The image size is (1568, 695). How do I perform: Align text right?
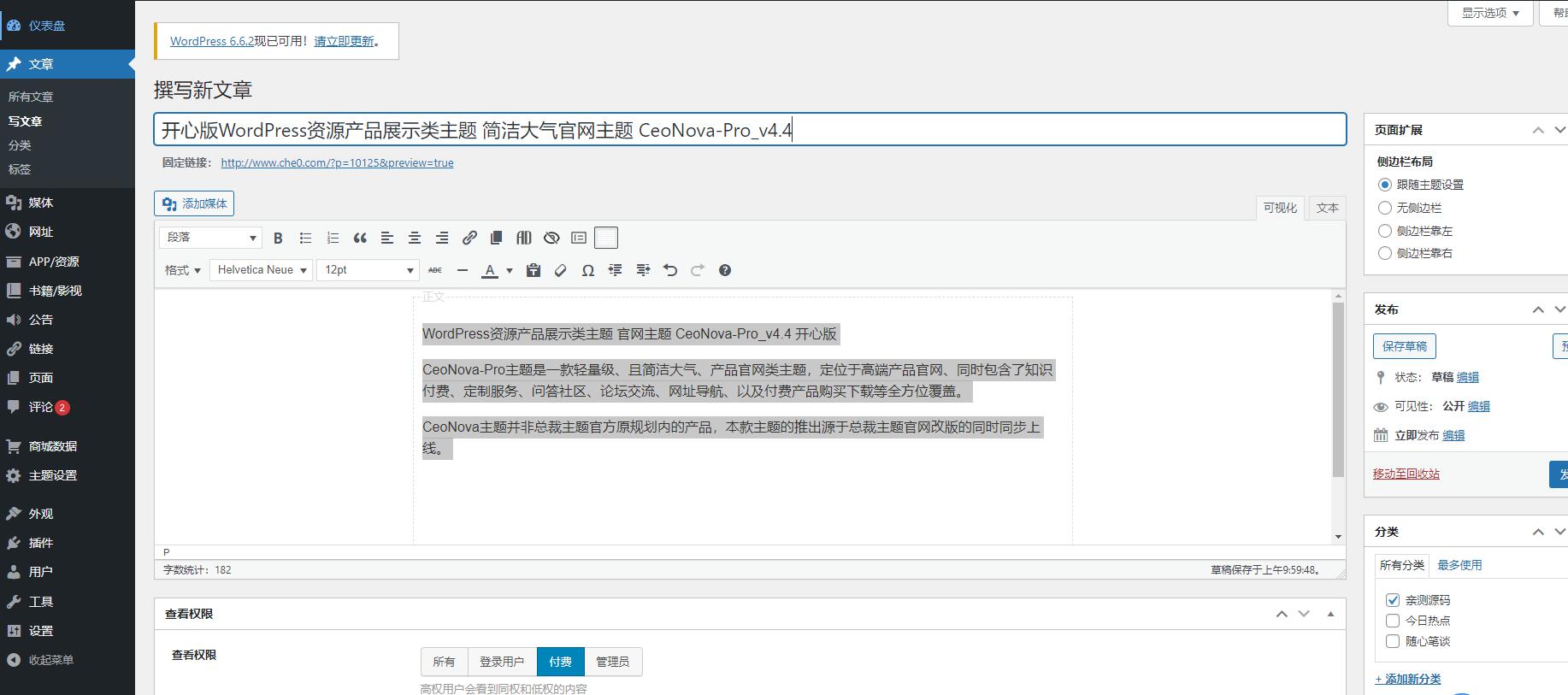point(442,238)
